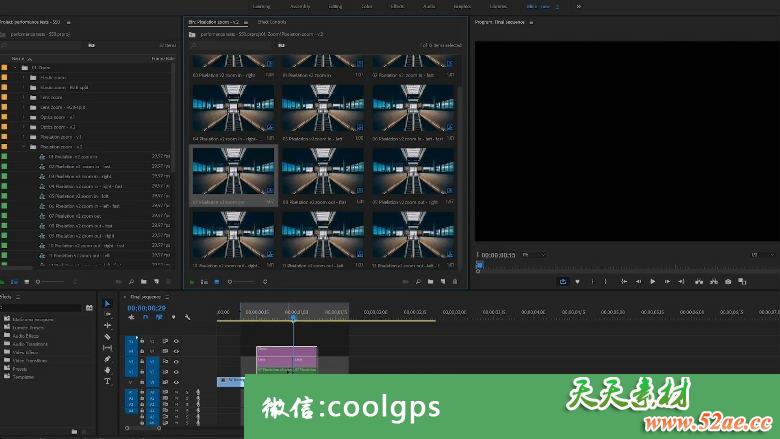Collapse the 01 Zoom folder
Image resolution: width=780 pixels, height=439 pixels.
[x=15, y=68]
